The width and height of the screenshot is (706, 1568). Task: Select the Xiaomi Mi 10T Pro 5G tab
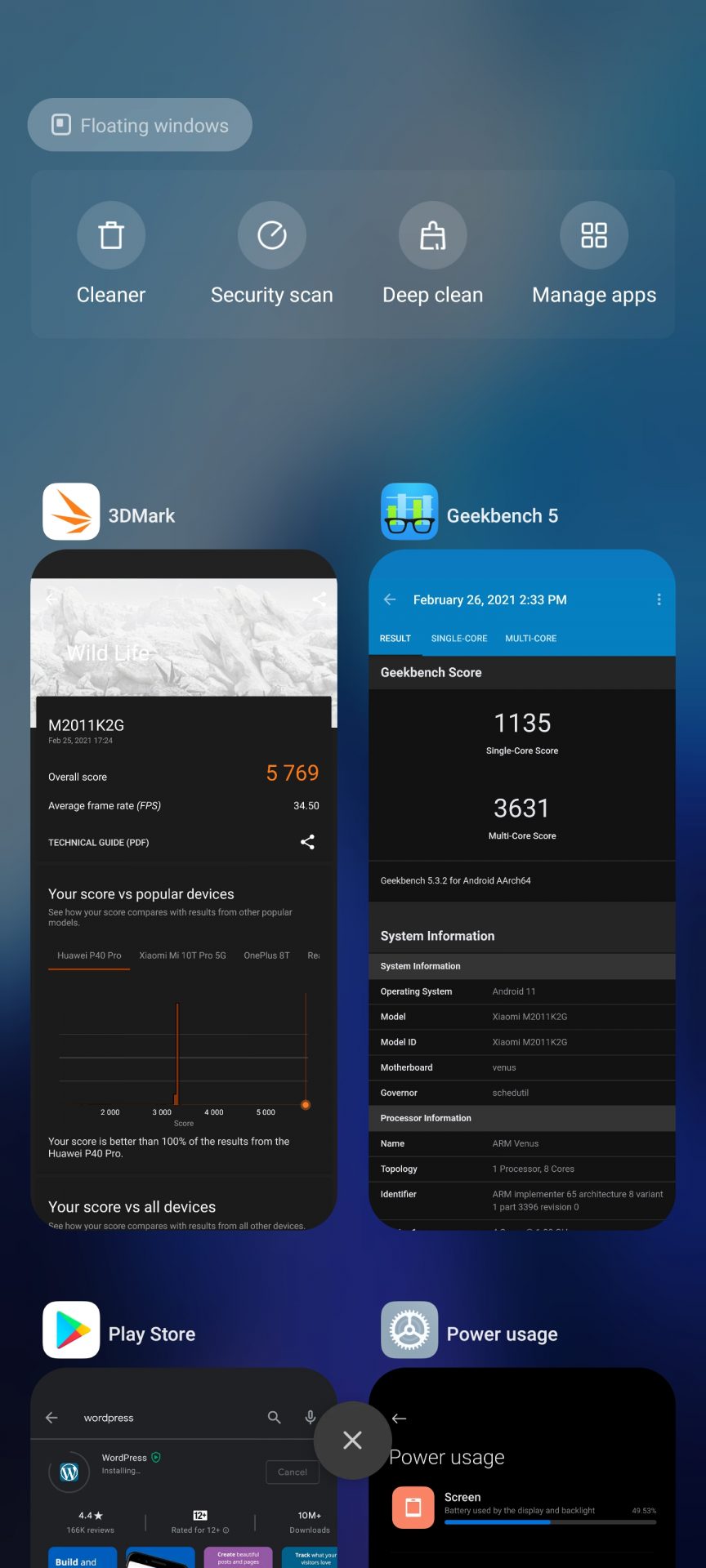[182, 955]
